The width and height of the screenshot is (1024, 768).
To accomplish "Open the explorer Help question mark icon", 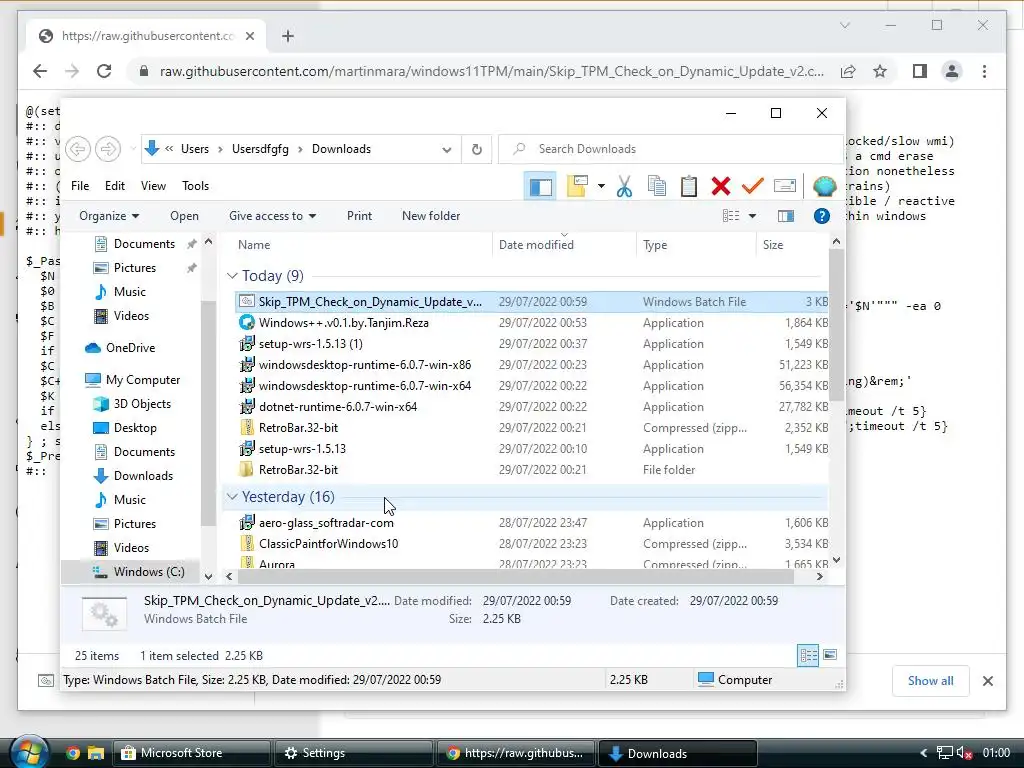I will click(822, 216).
